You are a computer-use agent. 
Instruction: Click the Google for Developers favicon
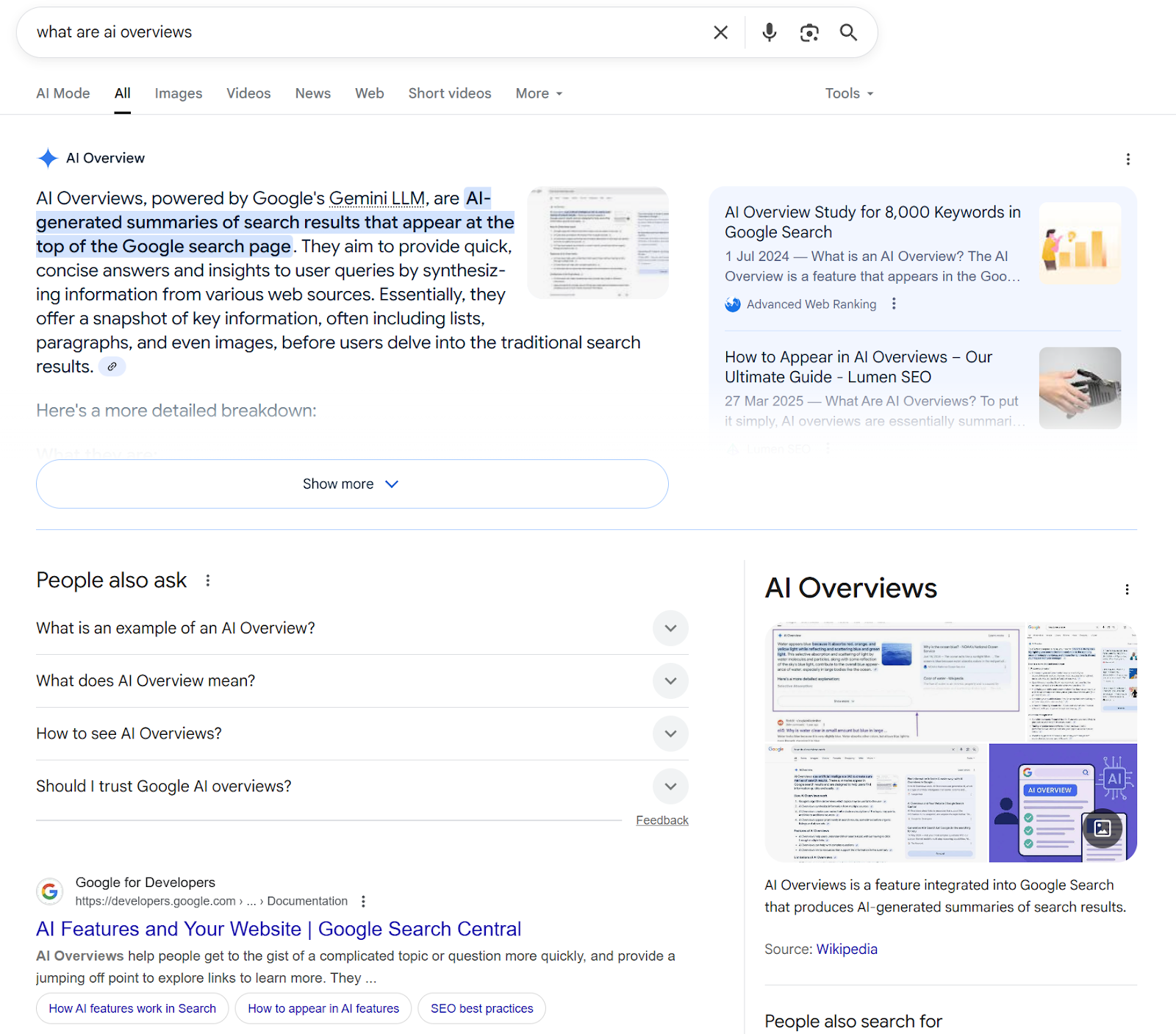49,891
